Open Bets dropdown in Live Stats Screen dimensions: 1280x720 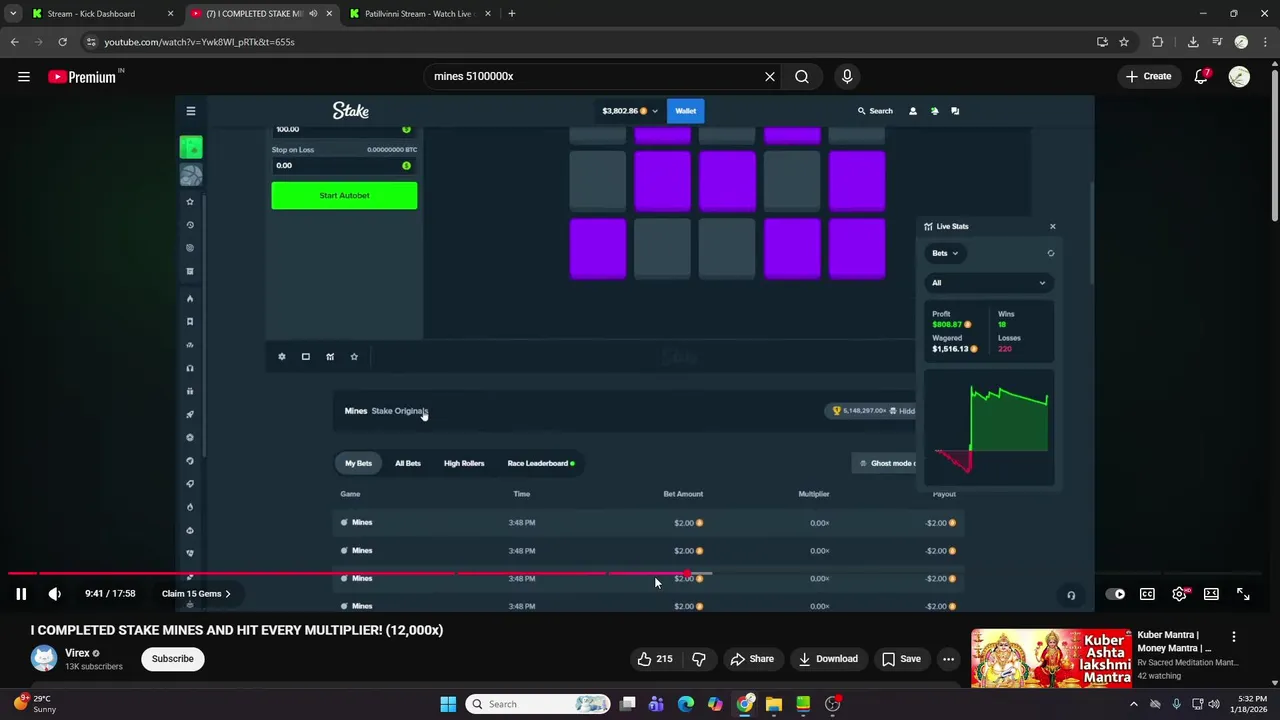(945, 253)
